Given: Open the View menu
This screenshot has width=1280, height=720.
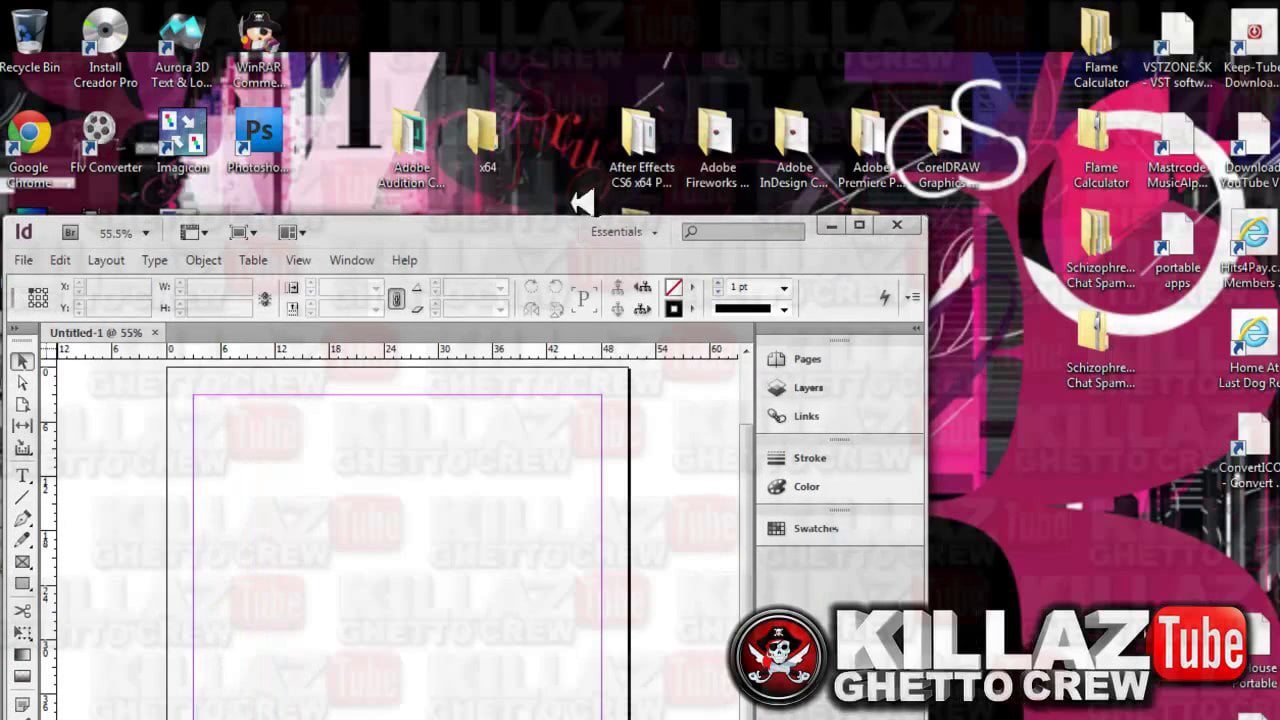Looking at the screenshot, I should (x=298, y=260).
